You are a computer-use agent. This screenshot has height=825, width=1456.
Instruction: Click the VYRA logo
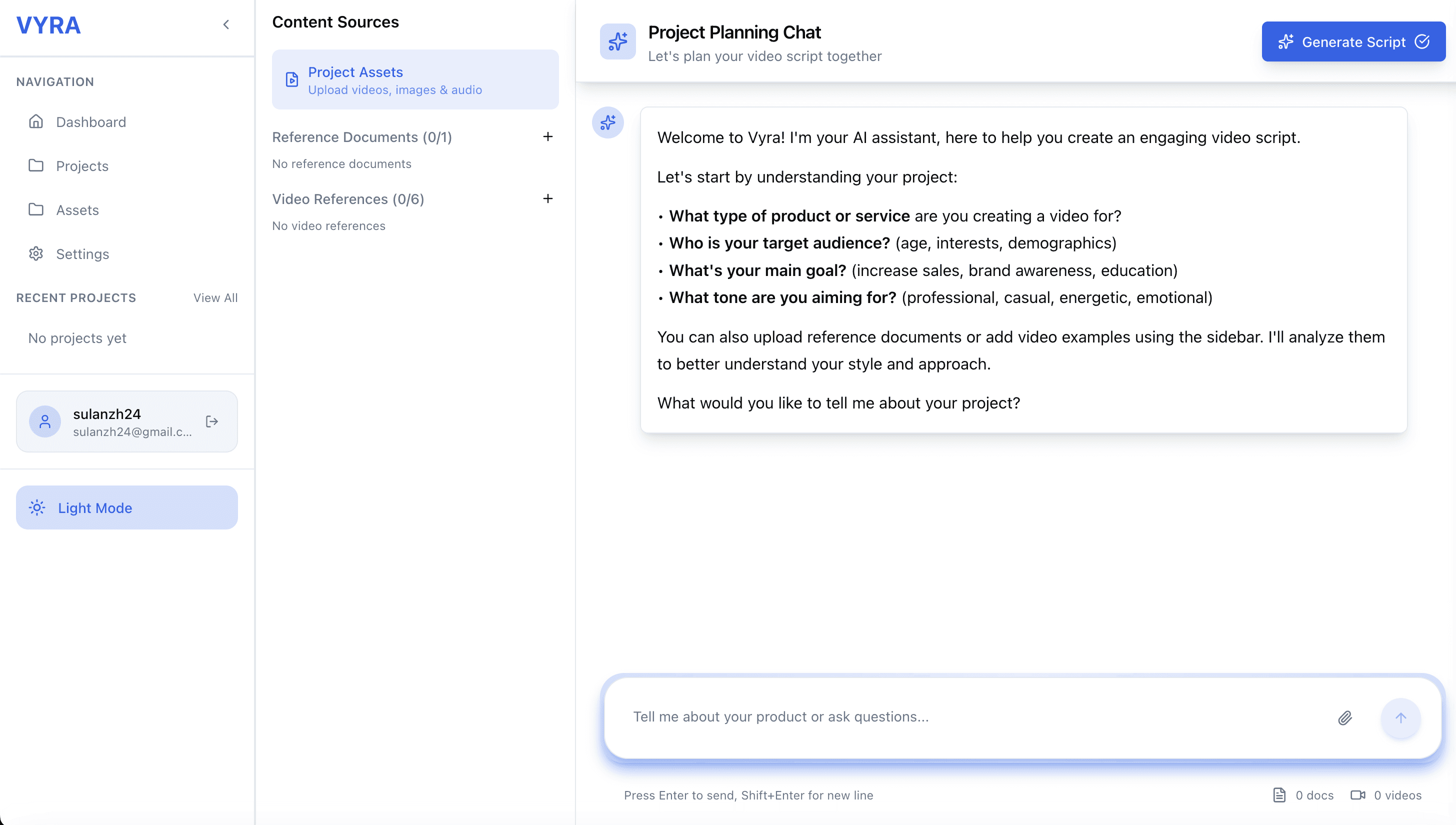pos(48,25)
